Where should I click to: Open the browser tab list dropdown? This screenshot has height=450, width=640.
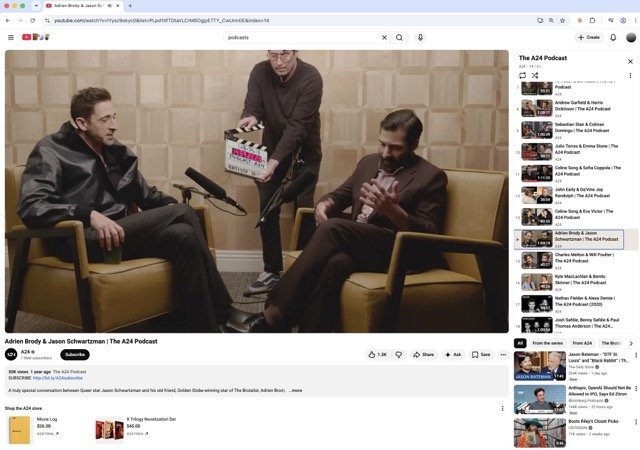click(36, 6)
